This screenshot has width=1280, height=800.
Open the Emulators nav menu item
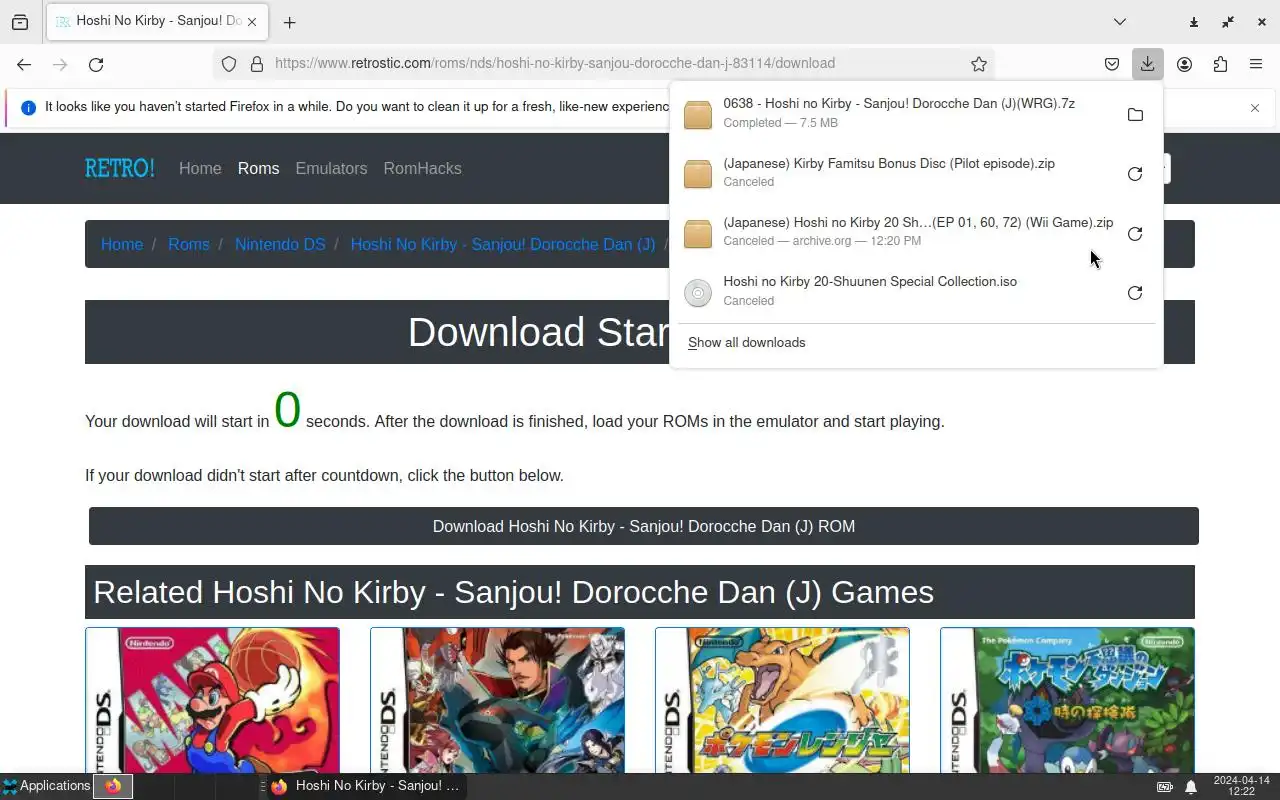331,168
